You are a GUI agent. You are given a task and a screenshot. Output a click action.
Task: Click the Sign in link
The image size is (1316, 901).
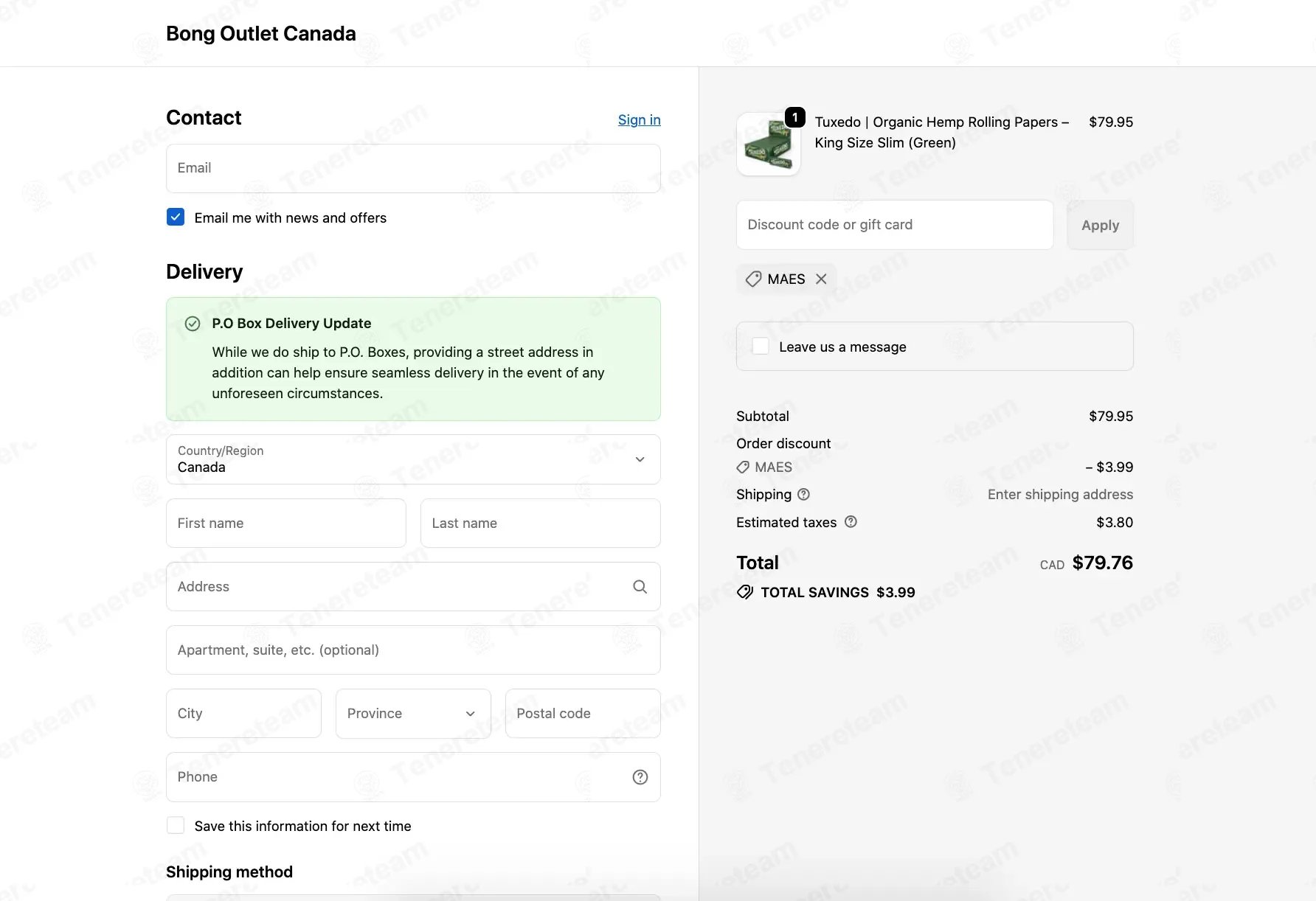[639, 120]
